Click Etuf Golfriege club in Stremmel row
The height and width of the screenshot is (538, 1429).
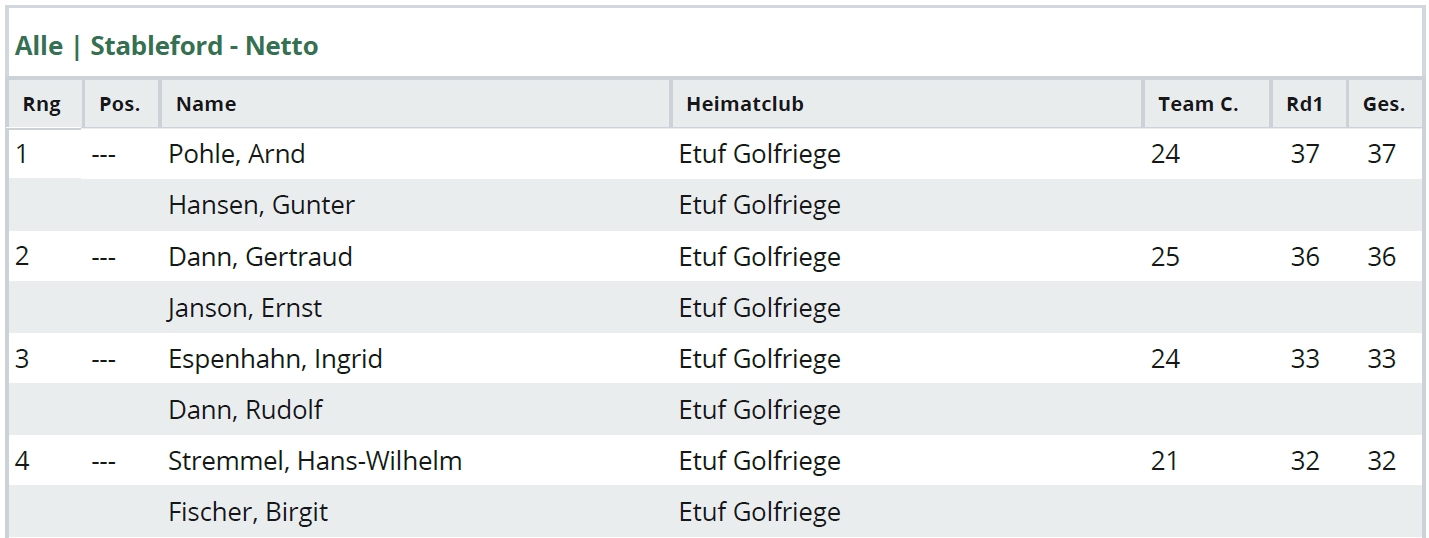coord(760,461)
